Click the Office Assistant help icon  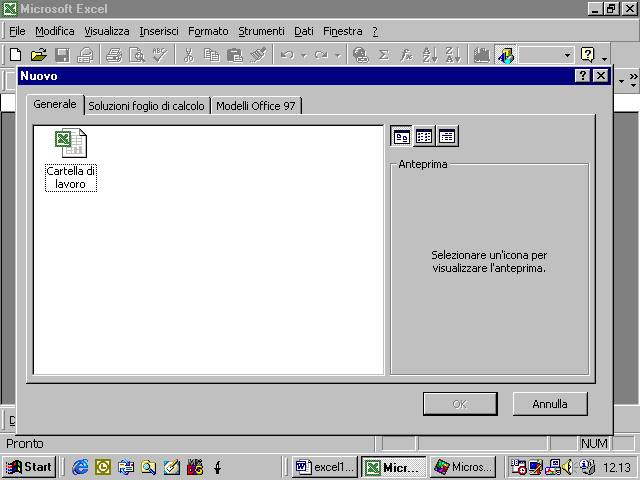click(x=588, y=55)
